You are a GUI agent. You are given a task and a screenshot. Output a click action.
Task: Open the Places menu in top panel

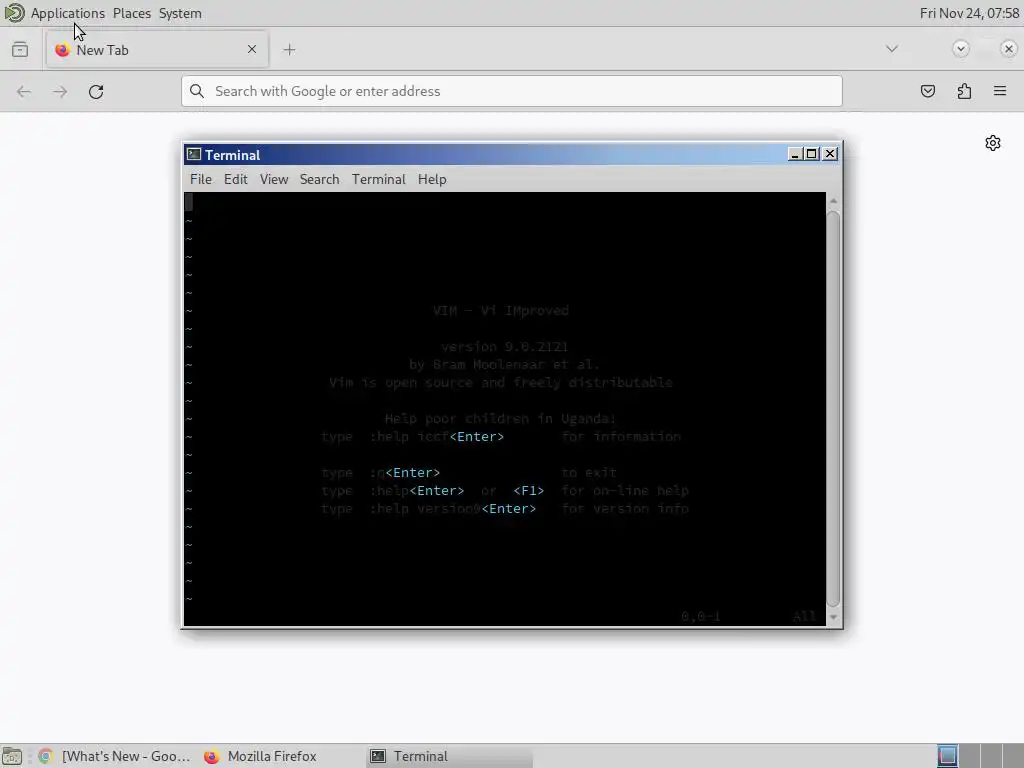coord(132,13)
